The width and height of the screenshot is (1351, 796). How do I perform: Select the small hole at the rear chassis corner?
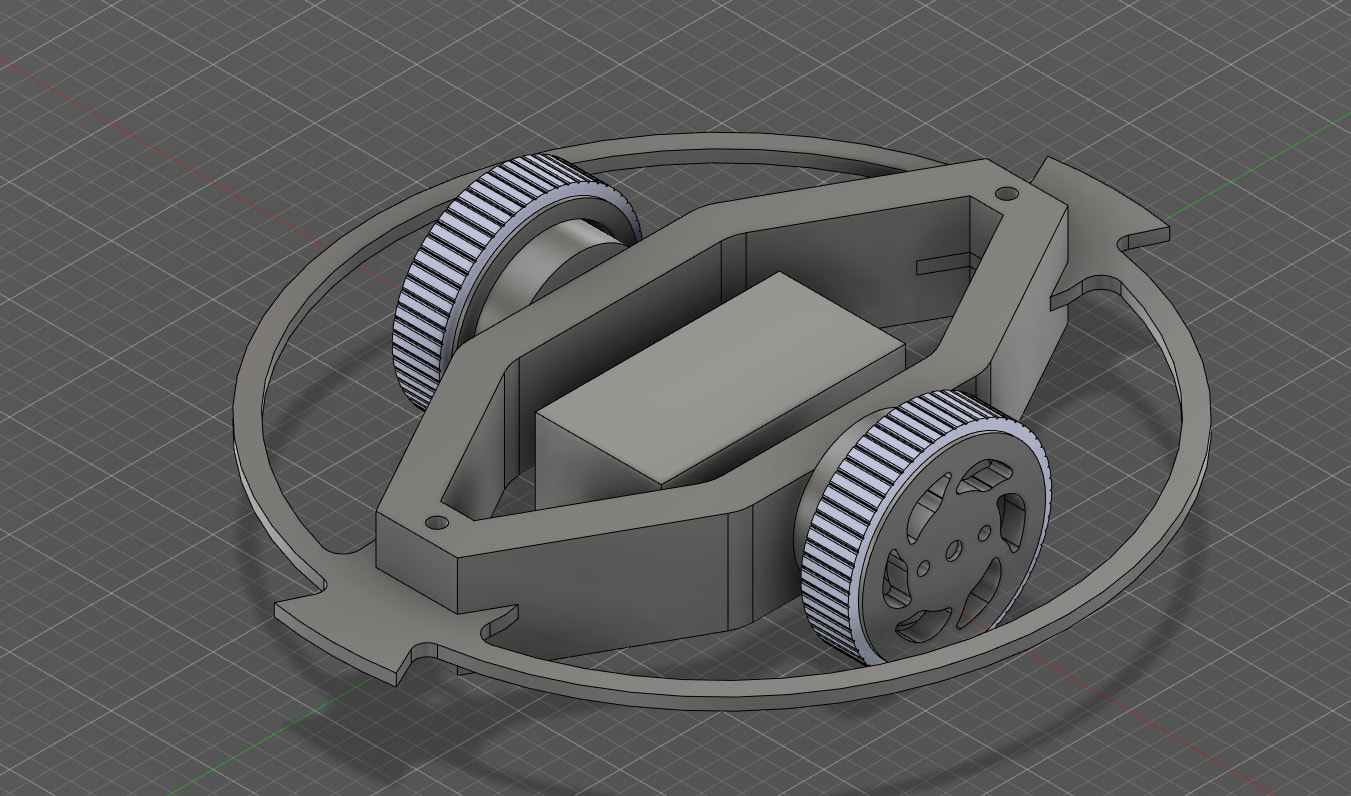(x=1007, y=192)
